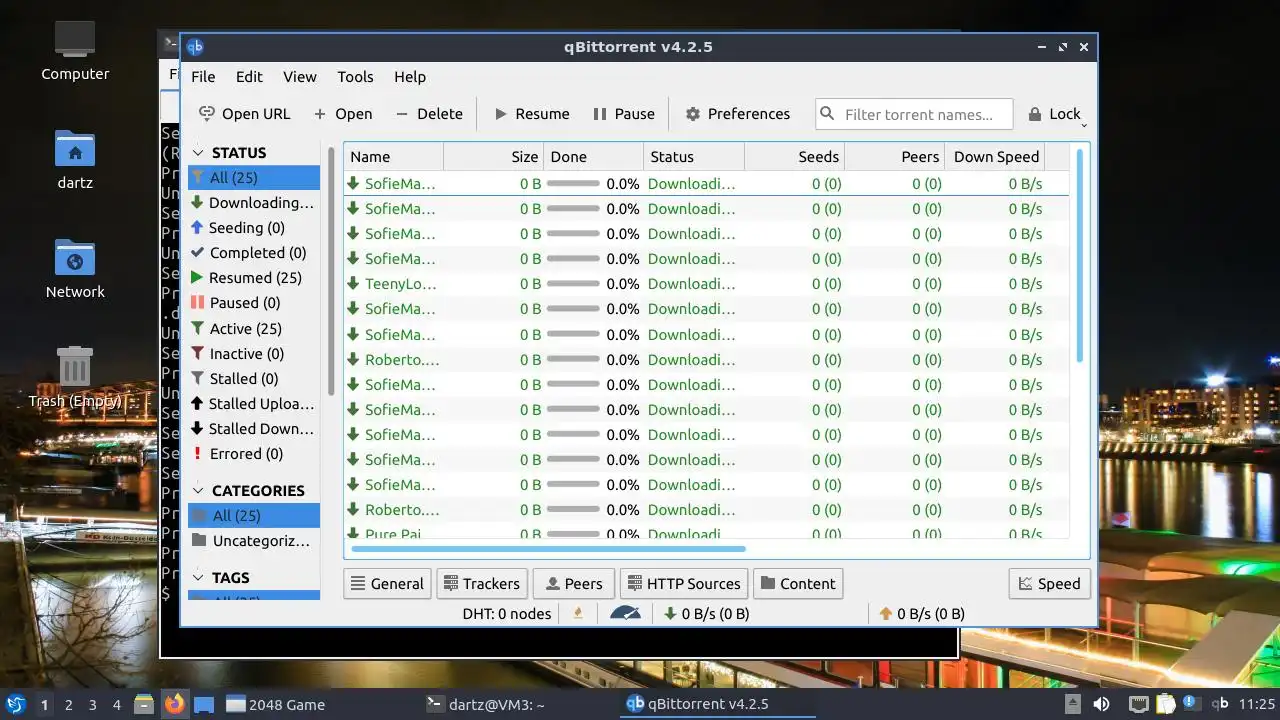Select the TeenyLo... torrent row
1280x720 pixels.
pyautogui.click(x=706, y=284)
